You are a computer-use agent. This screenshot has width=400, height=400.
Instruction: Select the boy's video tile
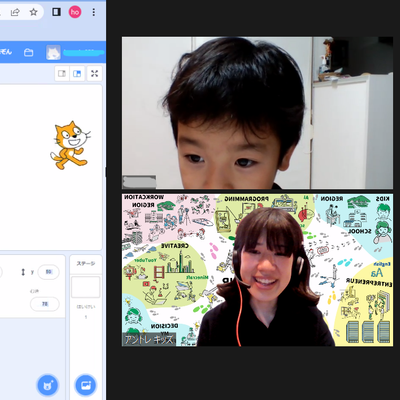pyautogui.click(x=257, y=113)
